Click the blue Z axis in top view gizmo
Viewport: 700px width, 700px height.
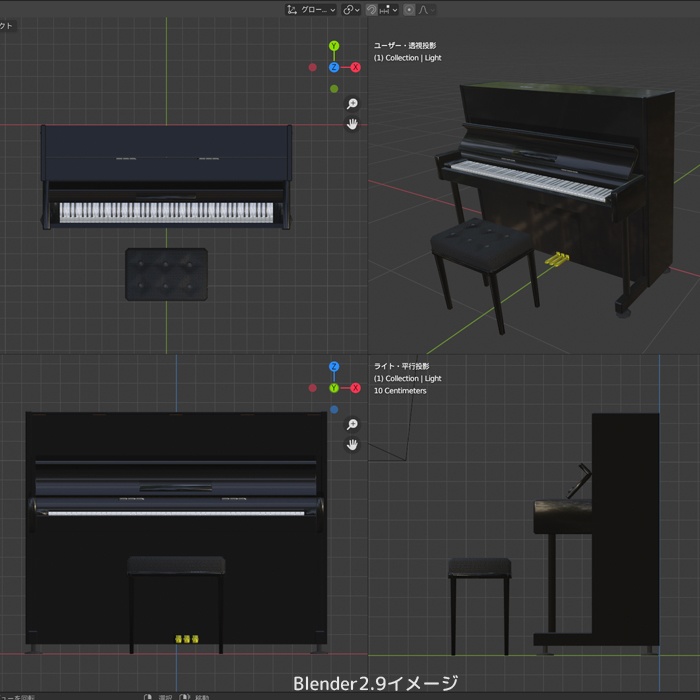pyautogui.click(x=334, y=67)
